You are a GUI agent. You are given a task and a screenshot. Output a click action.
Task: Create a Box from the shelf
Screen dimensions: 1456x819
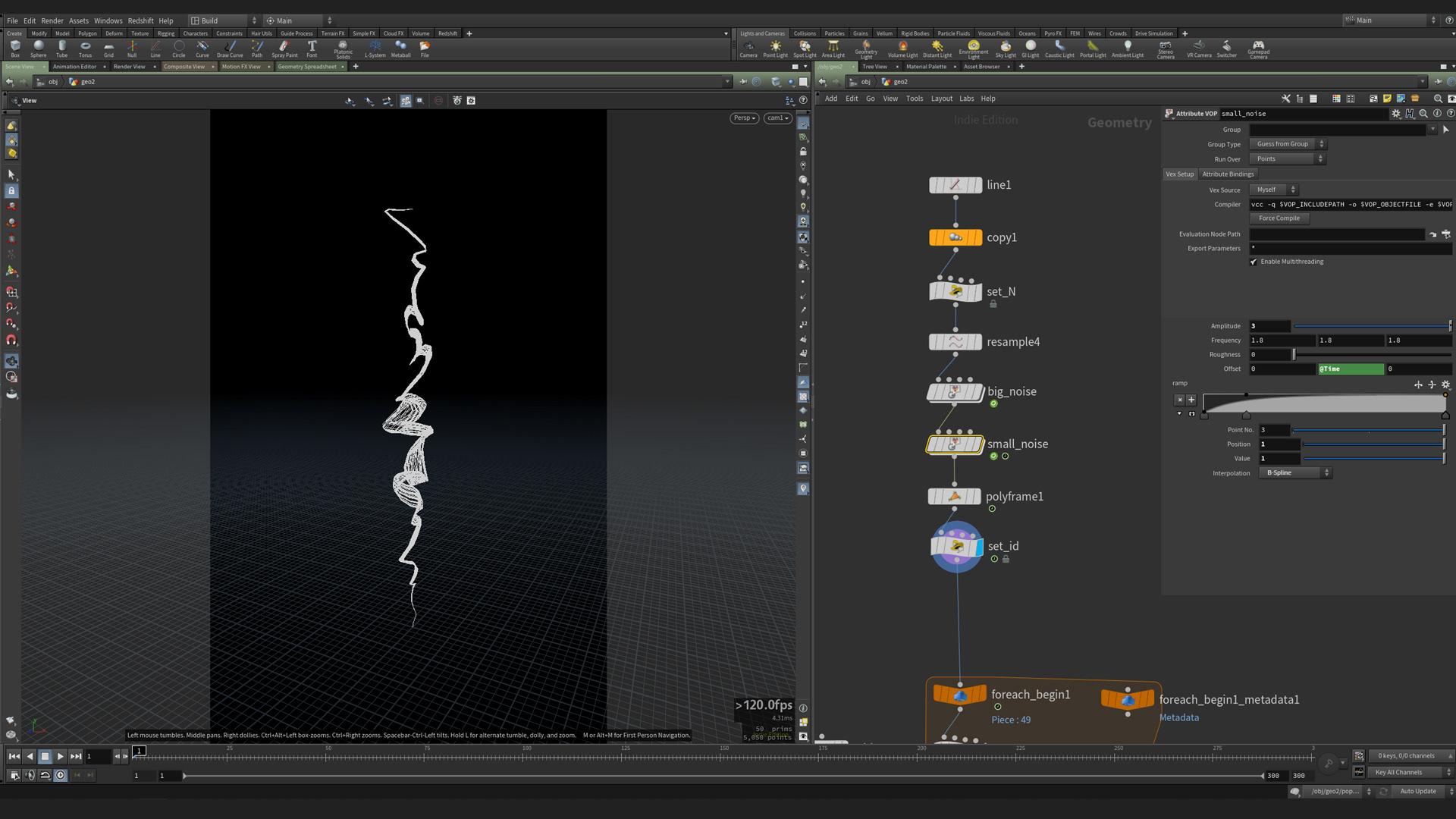pyautogui.click(x=15, y=49)
